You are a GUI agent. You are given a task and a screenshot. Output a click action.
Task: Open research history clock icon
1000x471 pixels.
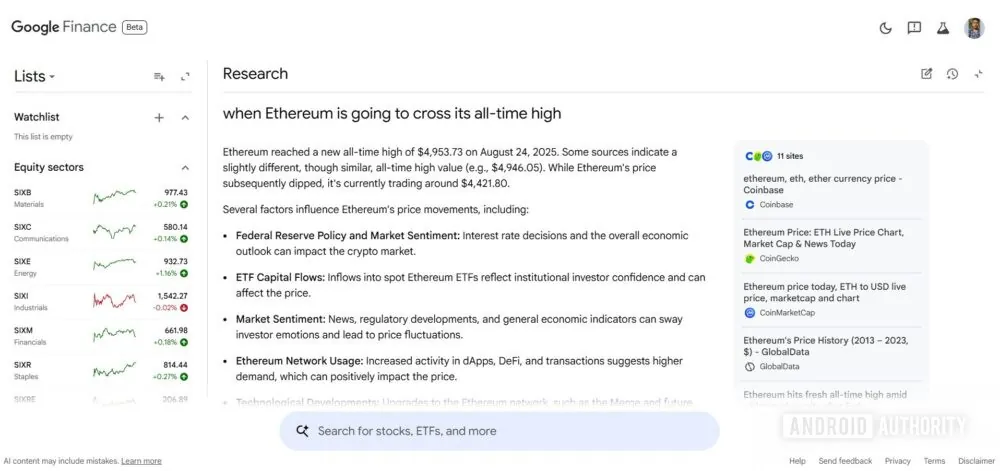[952, 74]
